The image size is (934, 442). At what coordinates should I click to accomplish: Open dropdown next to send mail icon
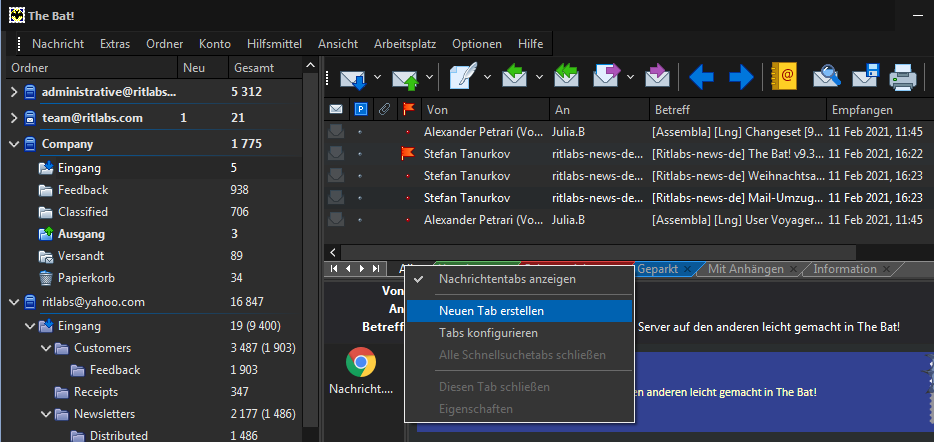point(430,77)
